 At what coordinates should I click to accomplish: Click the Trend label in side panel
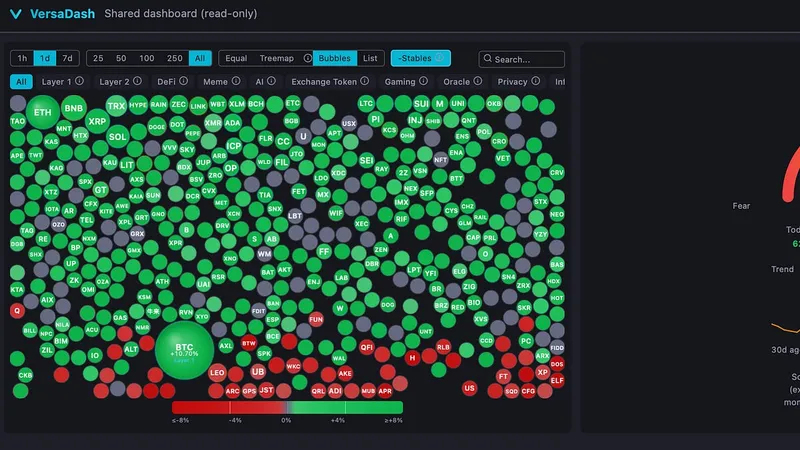click(782, 269)
